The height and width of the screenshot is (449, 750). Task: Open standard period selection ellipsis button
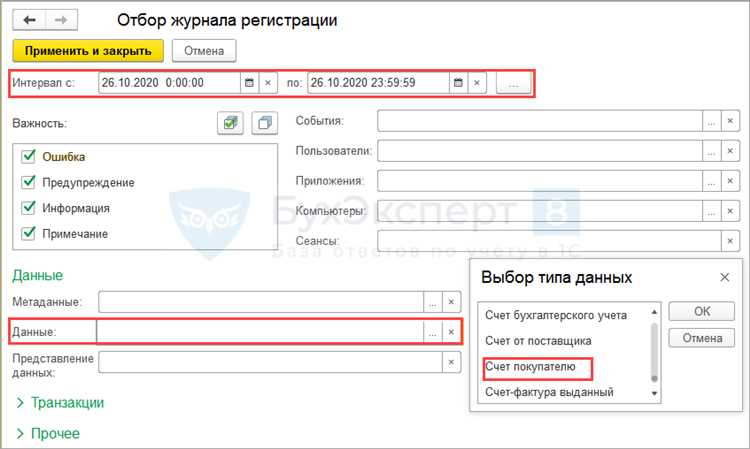[513, 83]
